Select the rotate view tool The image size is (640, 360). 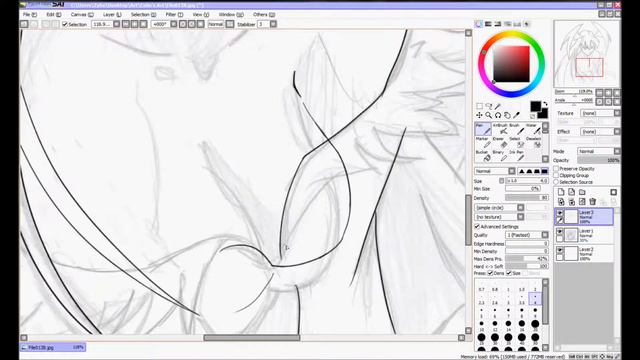click(x=498, y=115)
